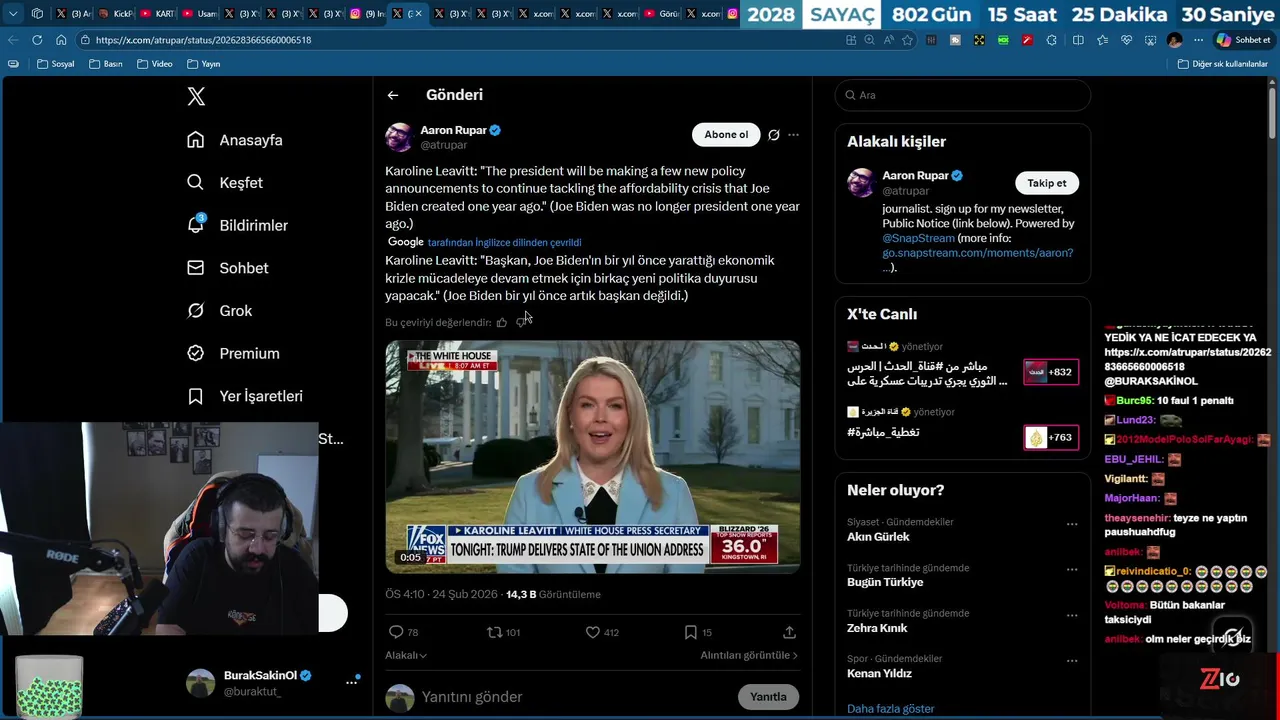This screenshot has height=720, width=1280.
Task: Click the browser back arrow
Action: (x=13, y=40)
